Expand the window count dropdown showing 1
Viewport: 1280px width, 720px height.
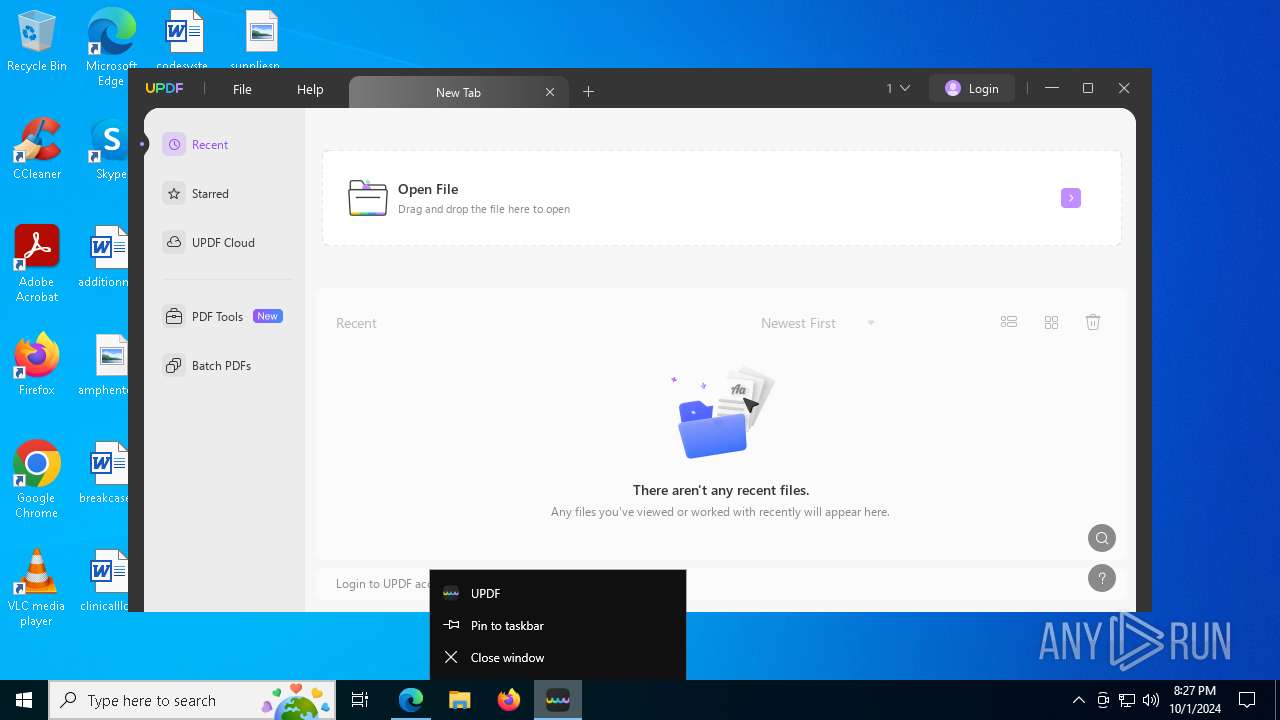(x=898, y=88)
